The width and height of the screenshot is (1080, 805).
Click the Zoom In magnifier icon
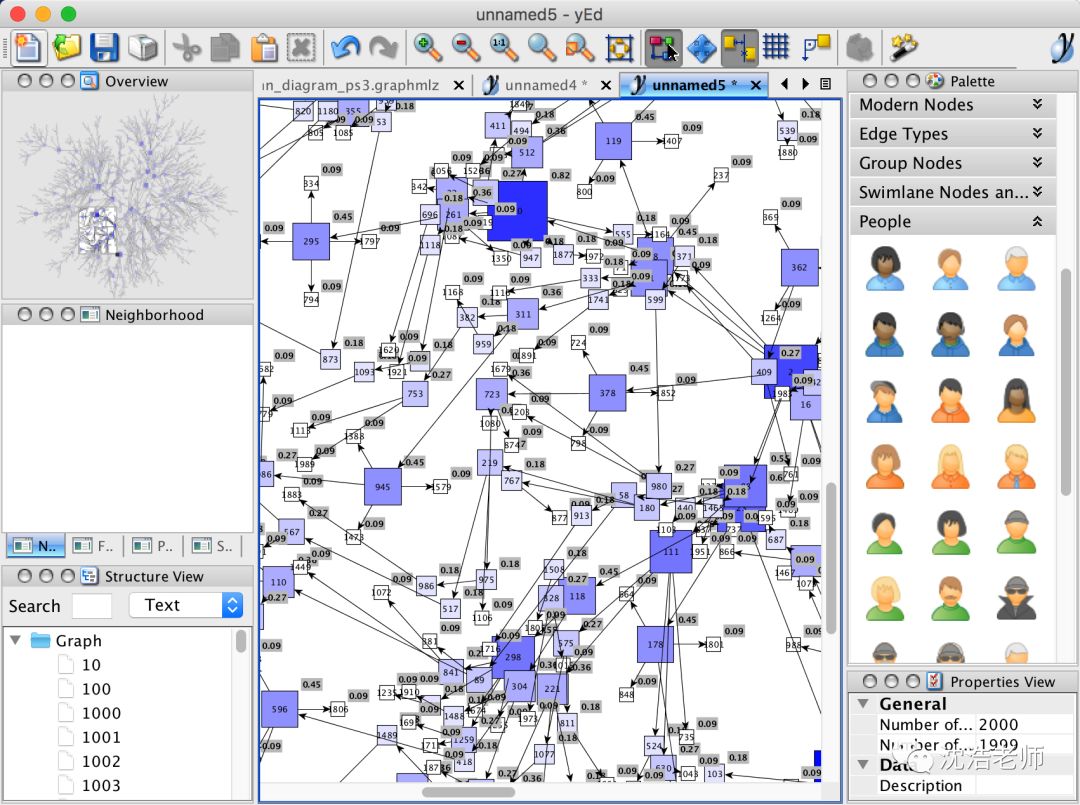[428, 47]
